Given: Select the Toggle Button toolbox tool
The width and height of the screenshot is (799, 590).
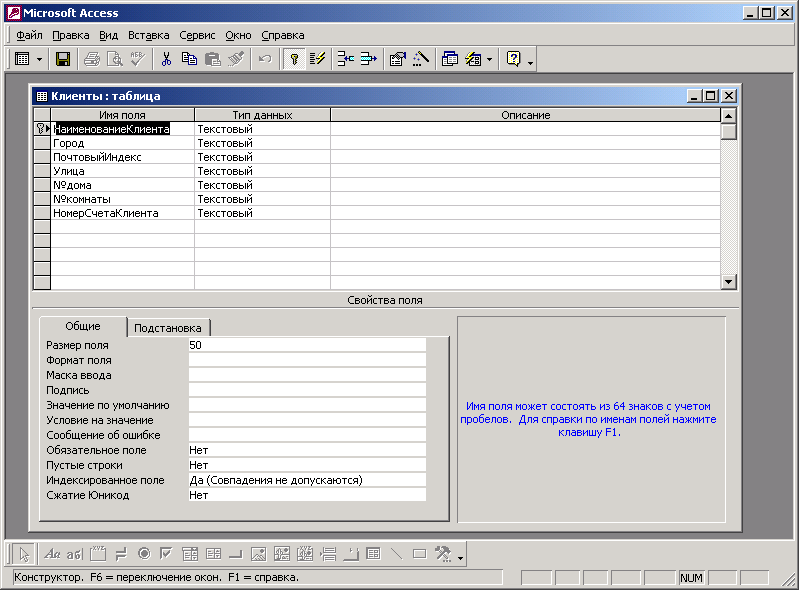Looking at the screenshot, I should [121, 554].
